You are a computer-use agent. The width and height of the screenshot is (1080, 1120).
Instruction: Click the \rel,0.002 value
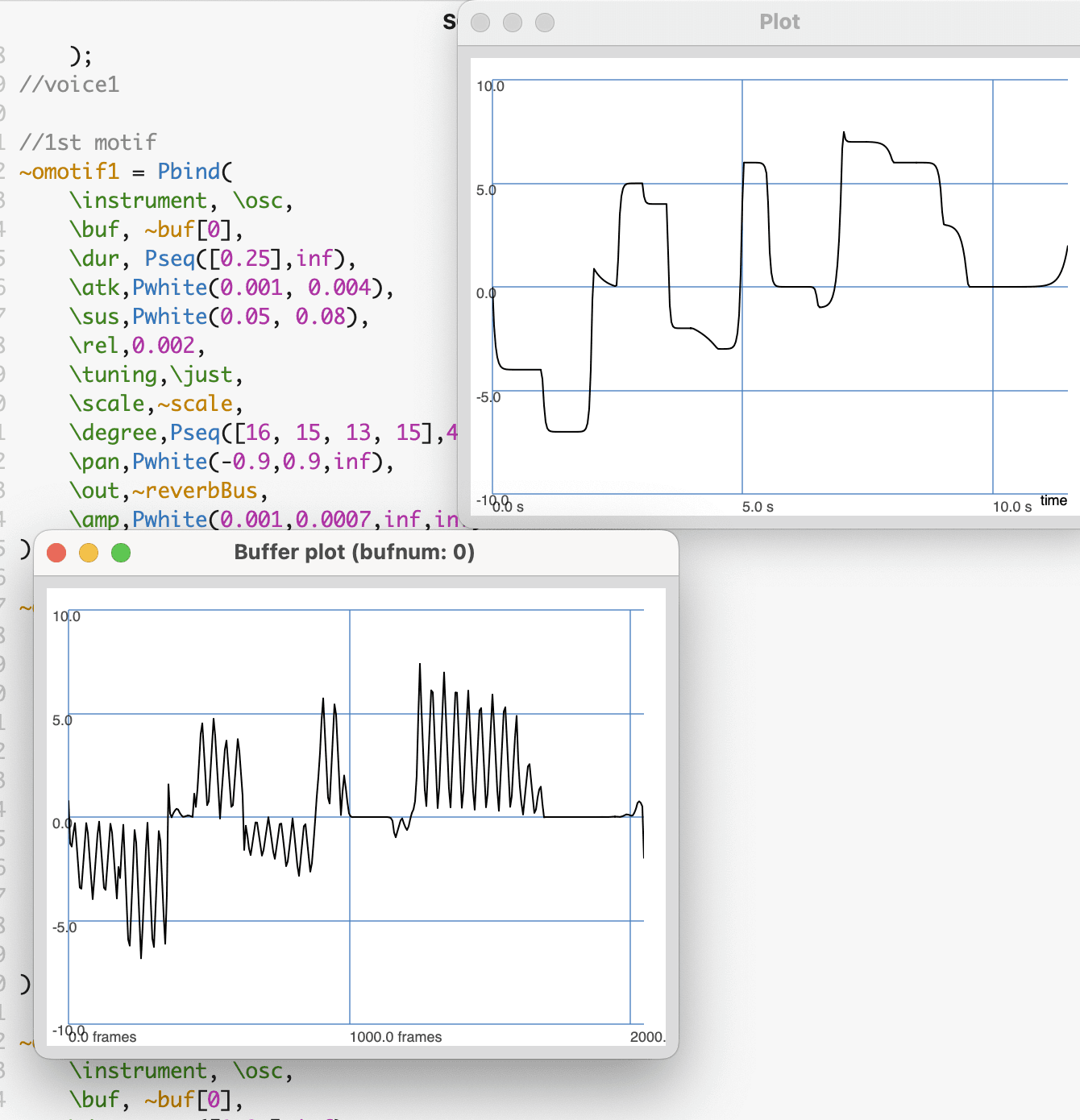pyautogui.click(x=164, y=346)
